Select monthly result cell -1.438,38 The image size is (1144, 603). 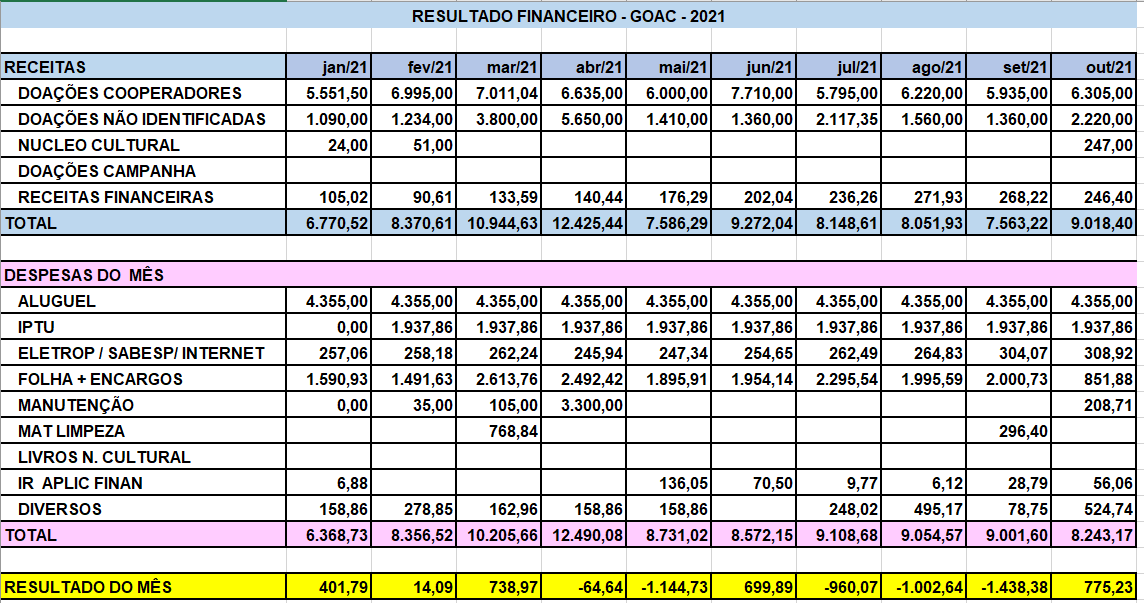click(x=1008, y=587)
